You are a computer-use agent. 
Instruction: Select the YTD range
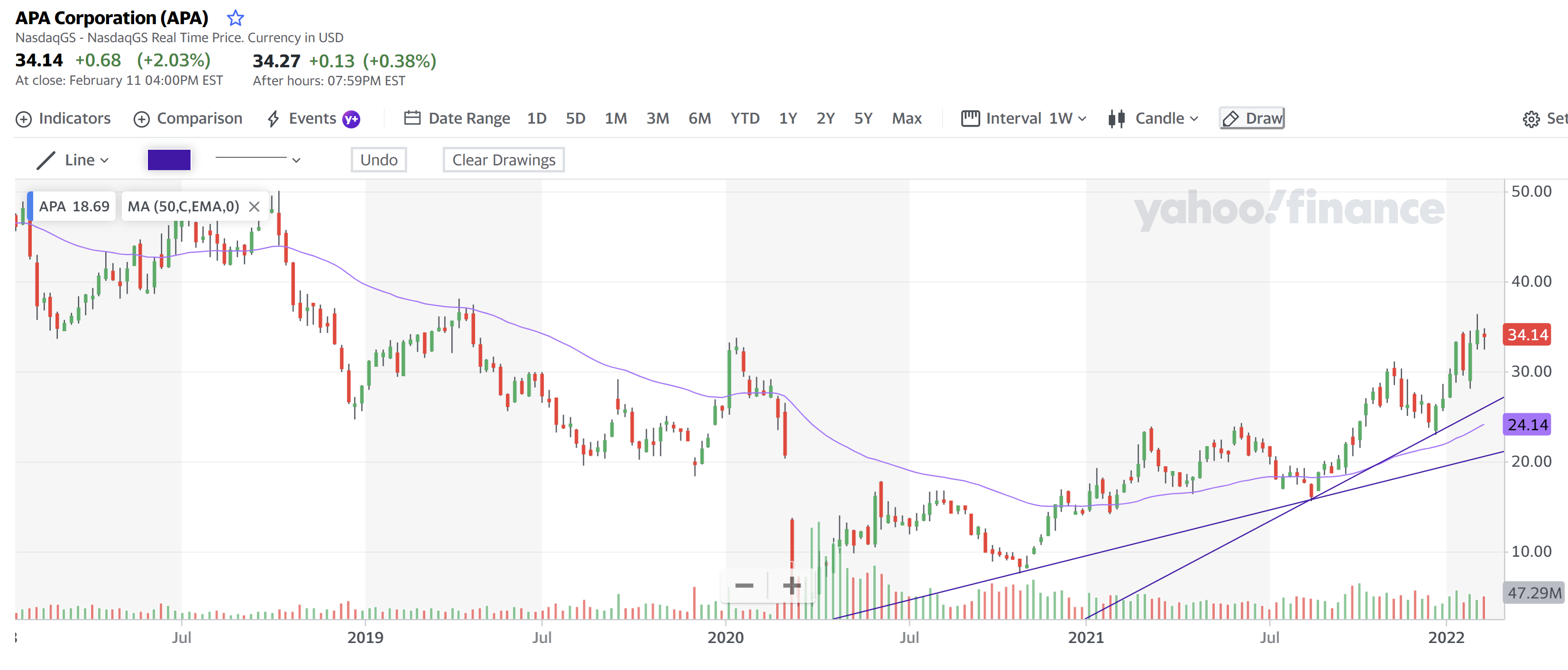745,118
